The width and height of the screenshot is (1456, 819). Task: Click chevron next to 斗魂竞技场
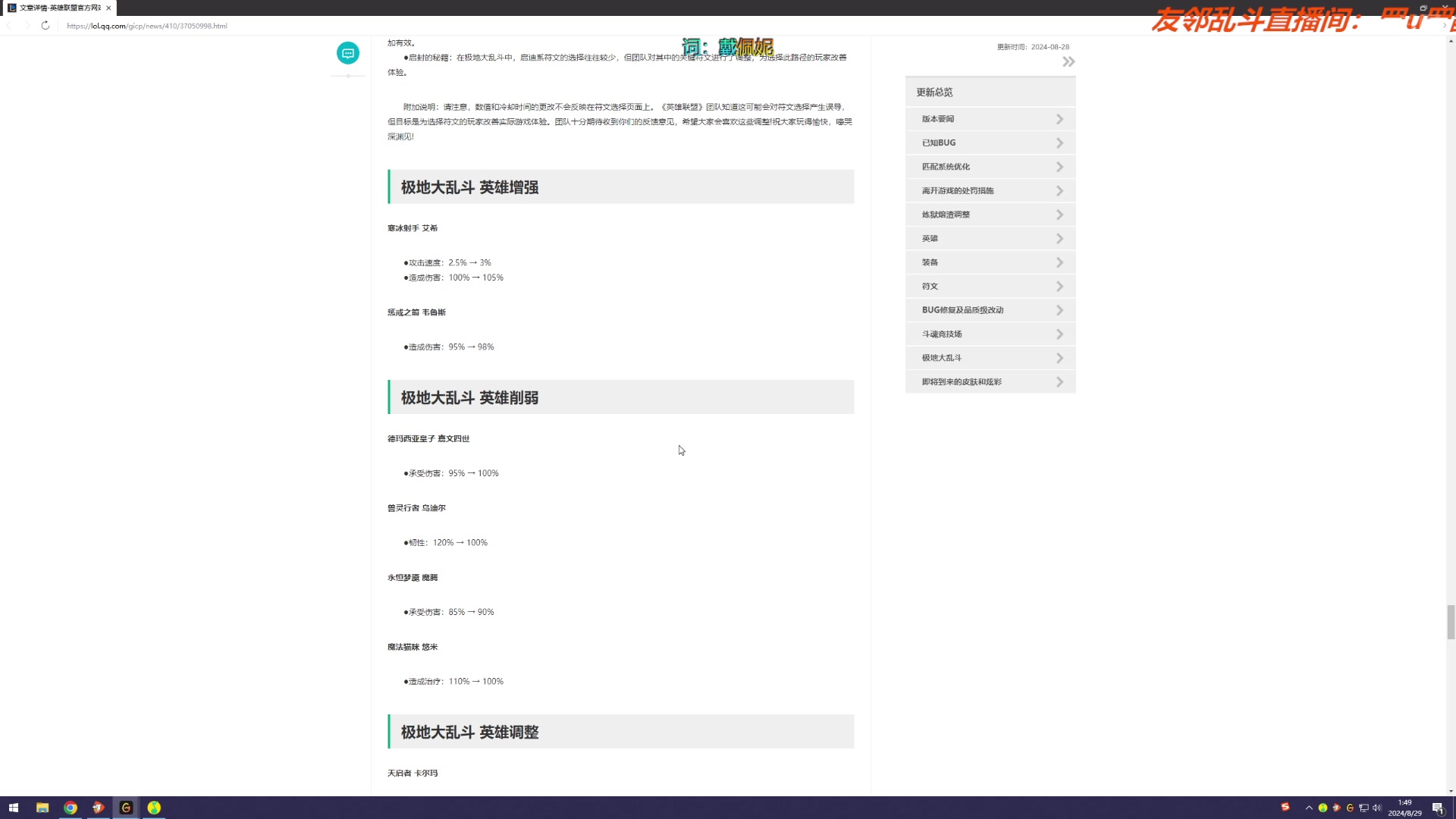pyautogui.click(x=1059, y=334)
